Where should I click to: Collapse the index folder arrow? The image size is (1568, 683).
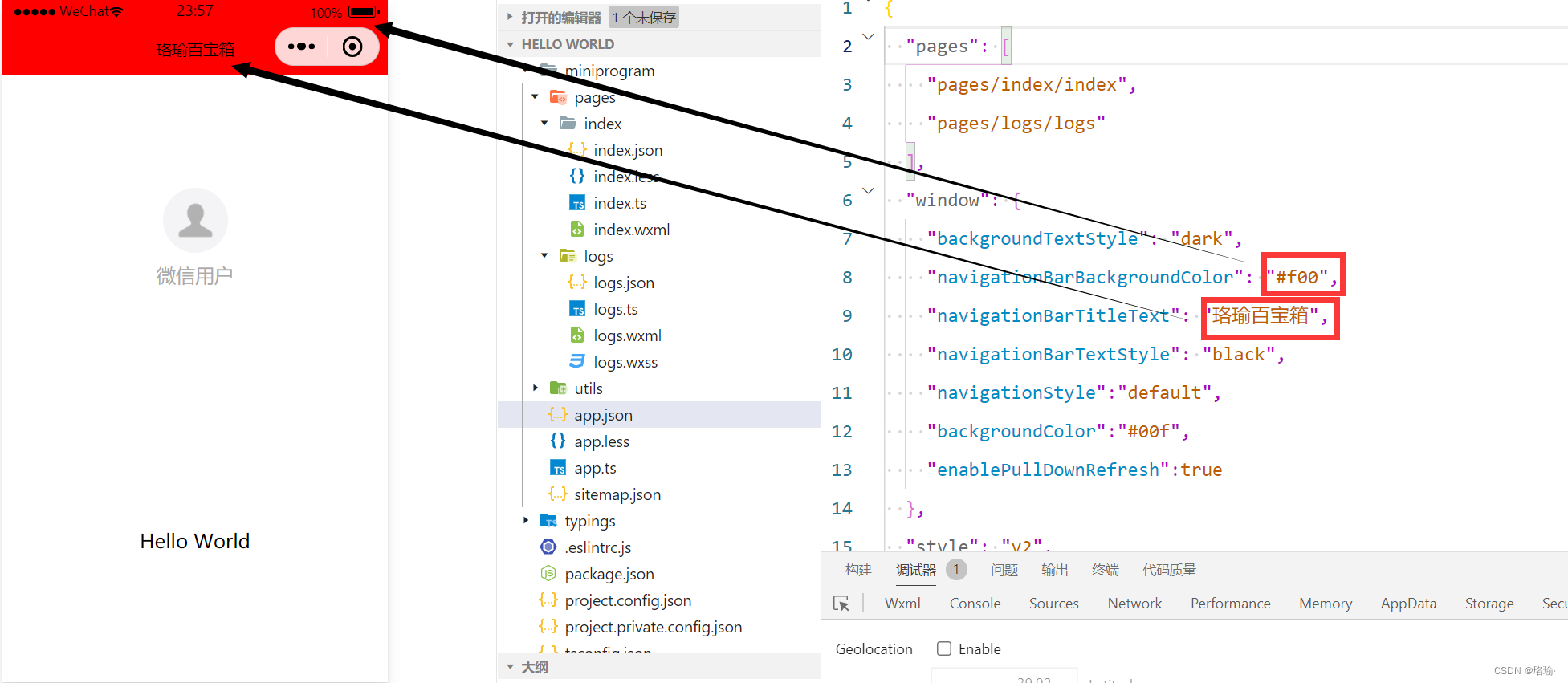click(545, 124)
